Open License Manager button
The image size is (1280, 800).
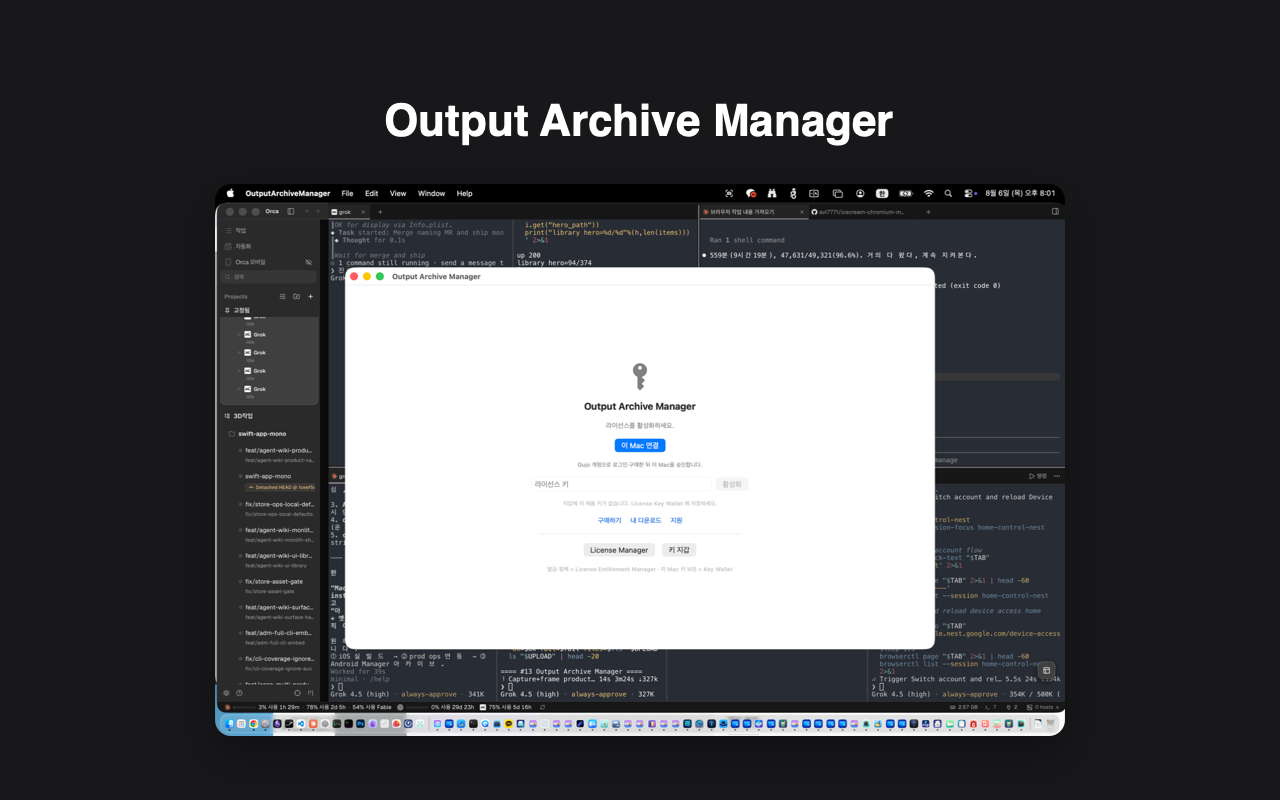pos(619,550)
